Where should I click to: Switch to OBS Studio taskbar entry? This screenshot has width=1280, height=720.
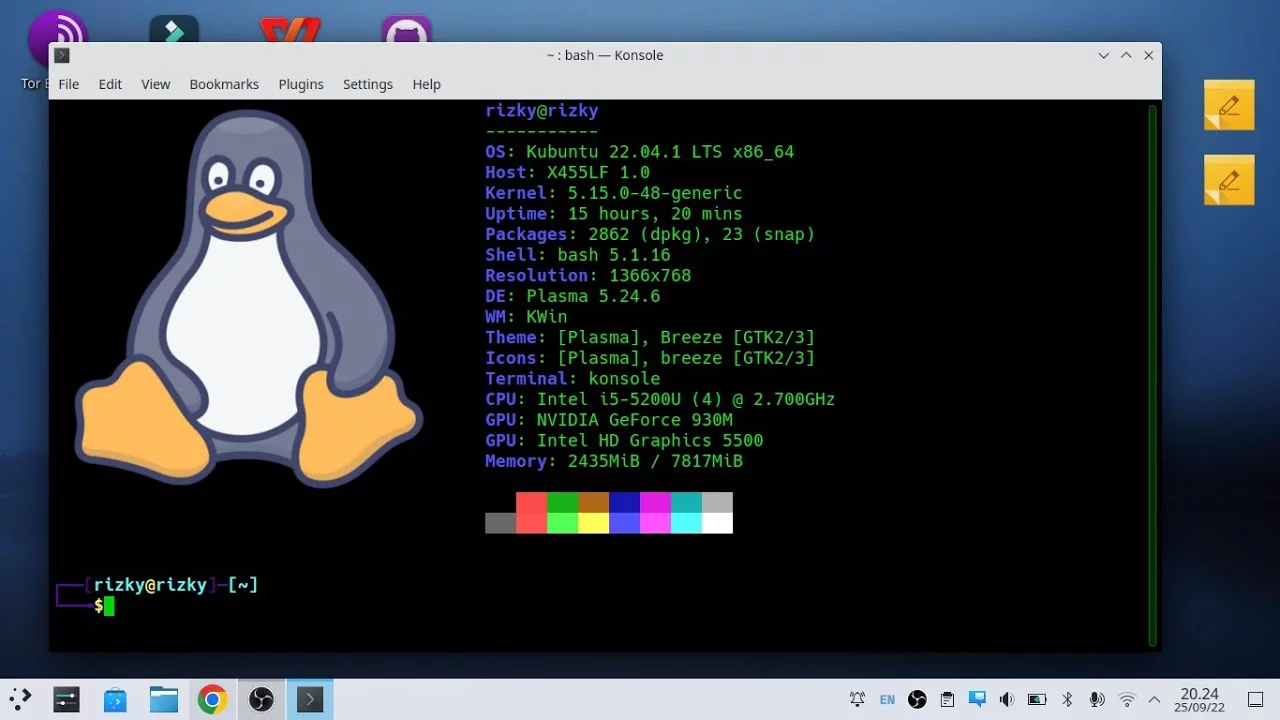260,700
